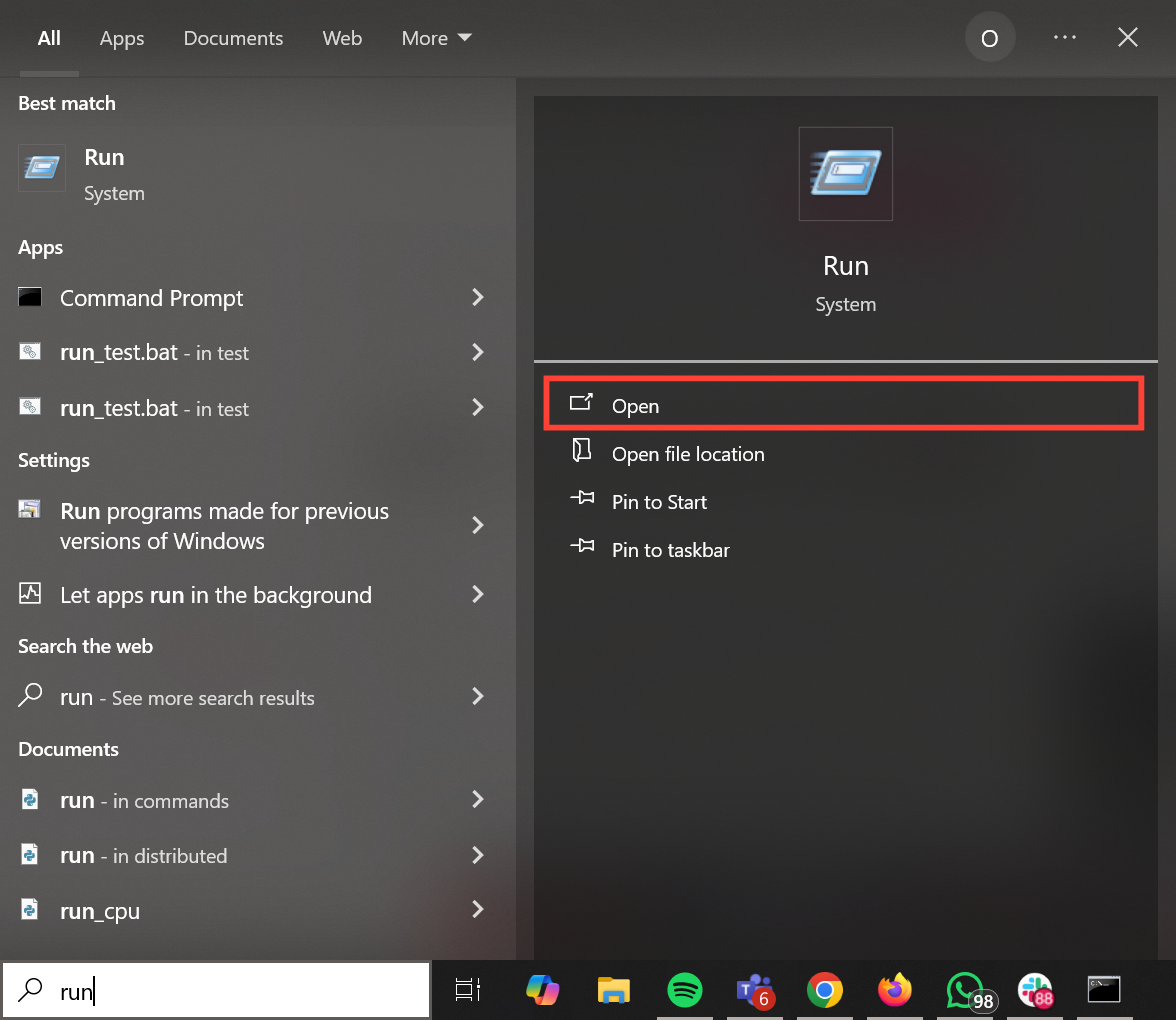The image size is (1176, 1020).
Task: Expand arrow for Let apps run in background
Action: click(478, 595)
